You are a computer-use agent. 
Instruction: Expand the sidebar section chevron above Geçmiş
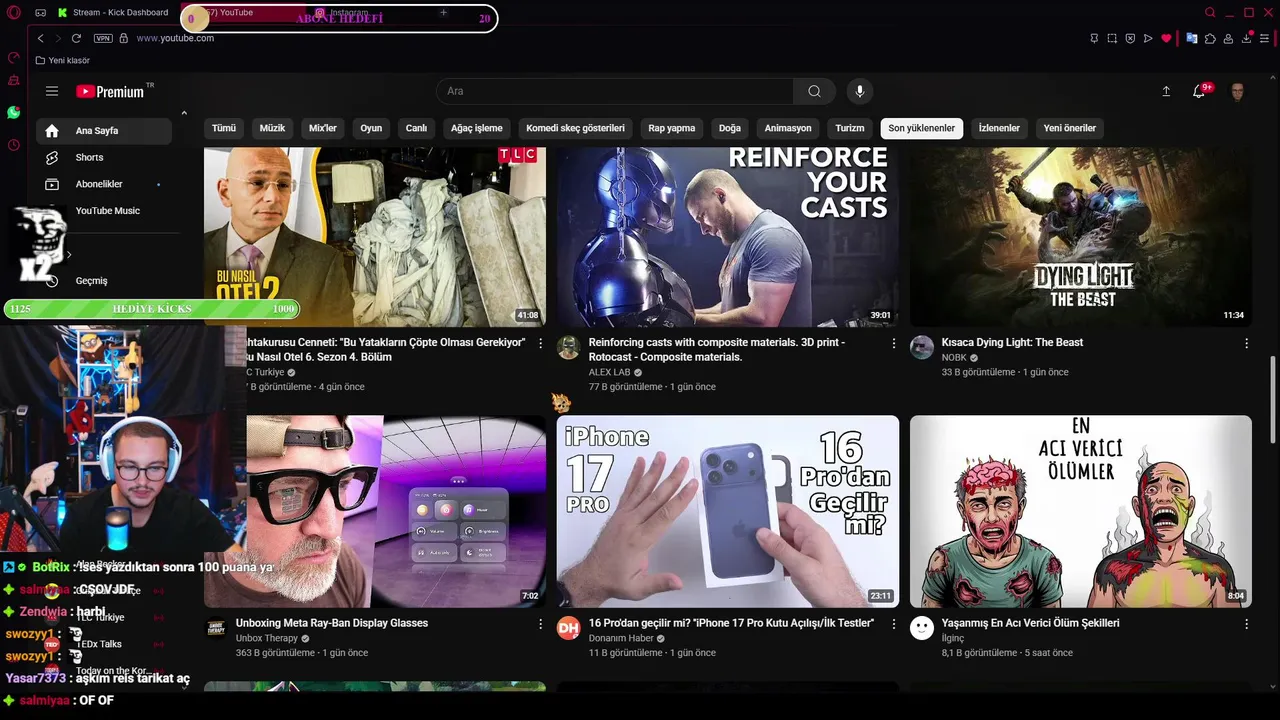(x=69, y=255)
